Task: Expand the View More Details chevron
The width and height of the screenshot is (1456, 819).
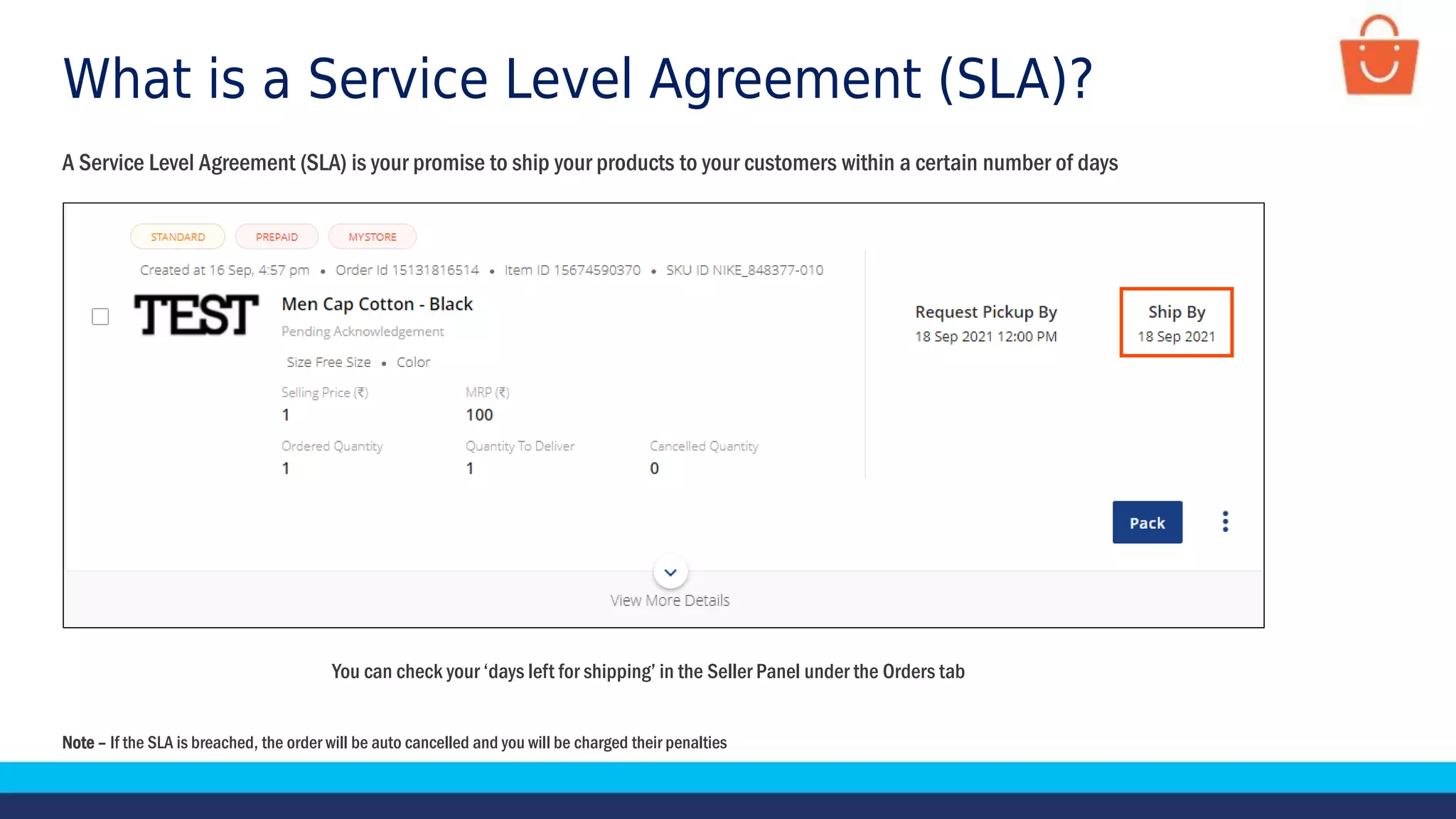Action: (x=670, y=572)
